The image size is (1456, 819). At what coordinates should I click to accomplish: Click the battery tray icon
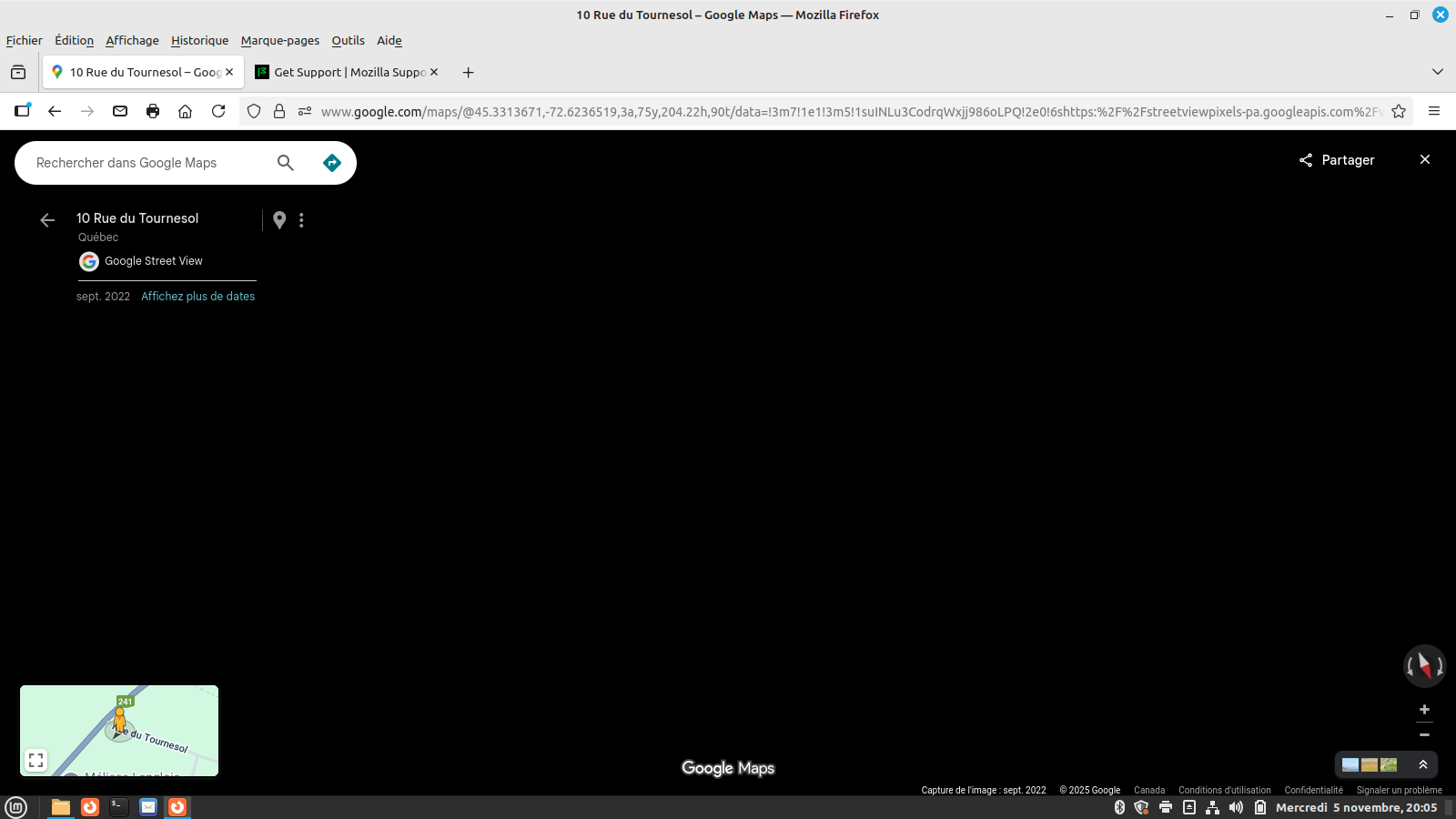pyautogui.click(x=1260, y=807)
